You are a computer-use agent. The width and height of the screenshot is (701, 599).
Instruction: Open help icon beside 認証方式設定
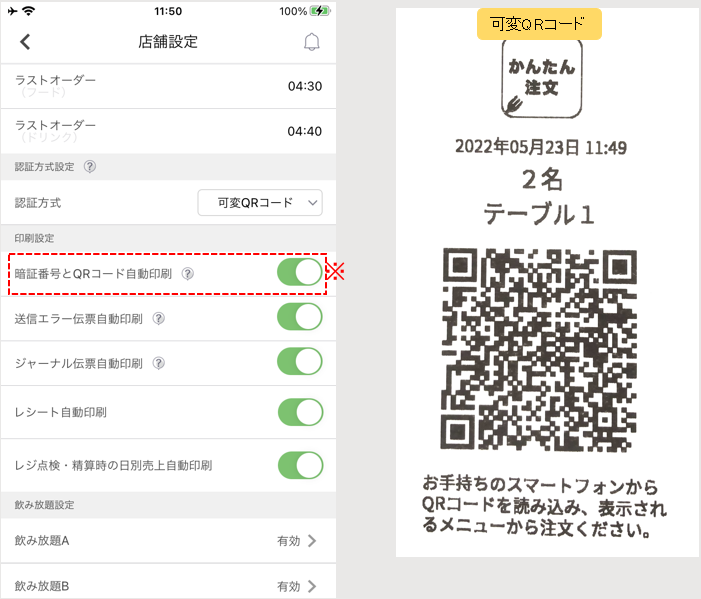91,167
